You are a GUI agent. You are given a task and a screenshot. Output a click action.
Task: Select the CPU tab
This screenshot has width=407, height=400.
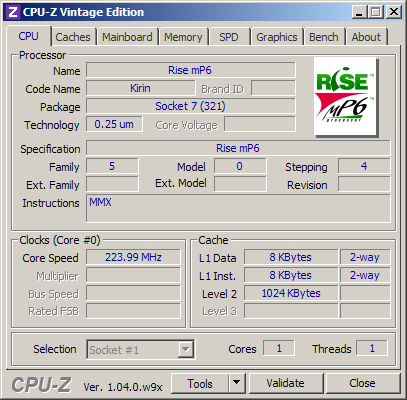(x=29, y=36)
